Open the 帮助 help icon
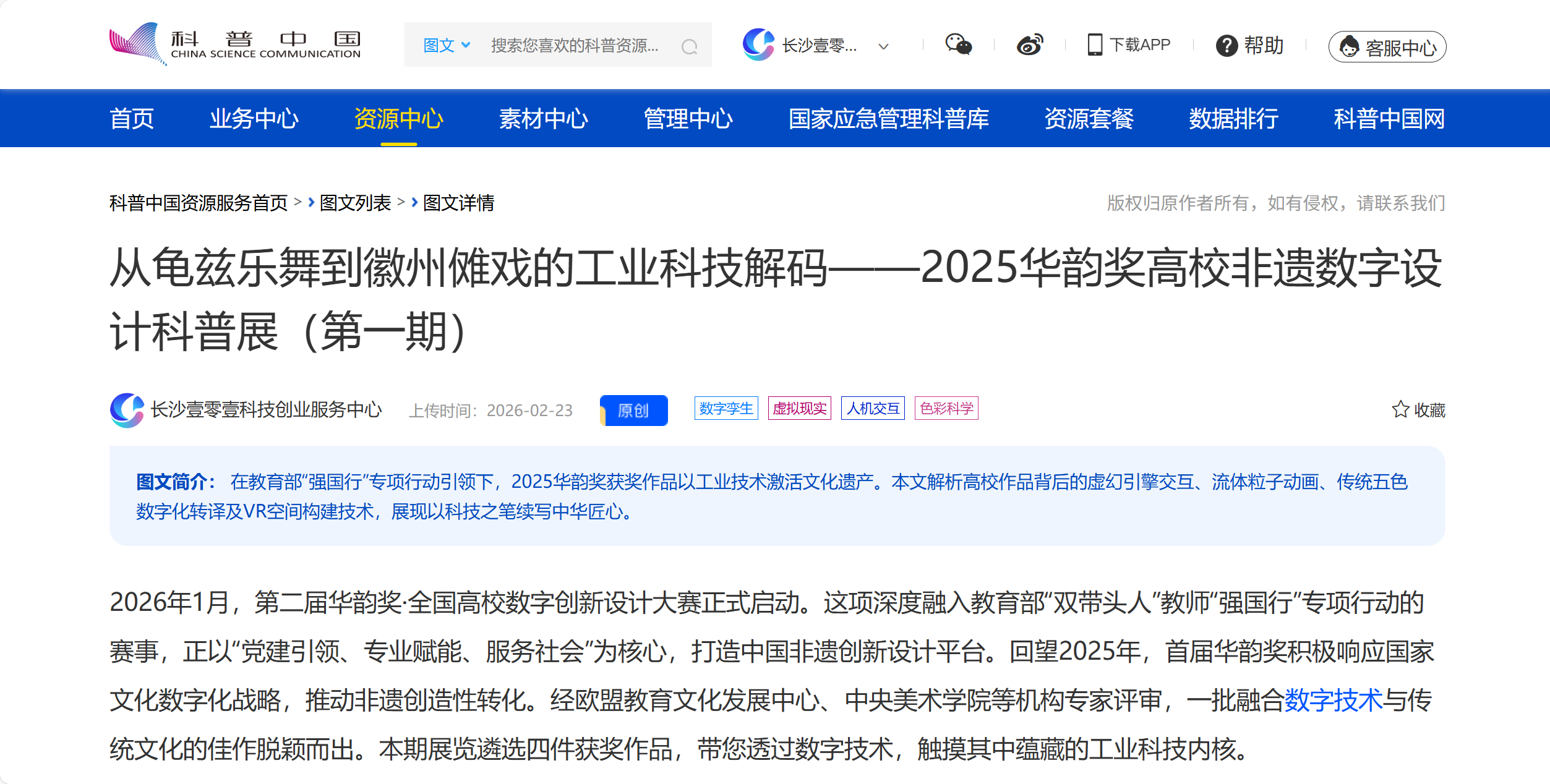The image size is (1550, 784). point(1228,45)
